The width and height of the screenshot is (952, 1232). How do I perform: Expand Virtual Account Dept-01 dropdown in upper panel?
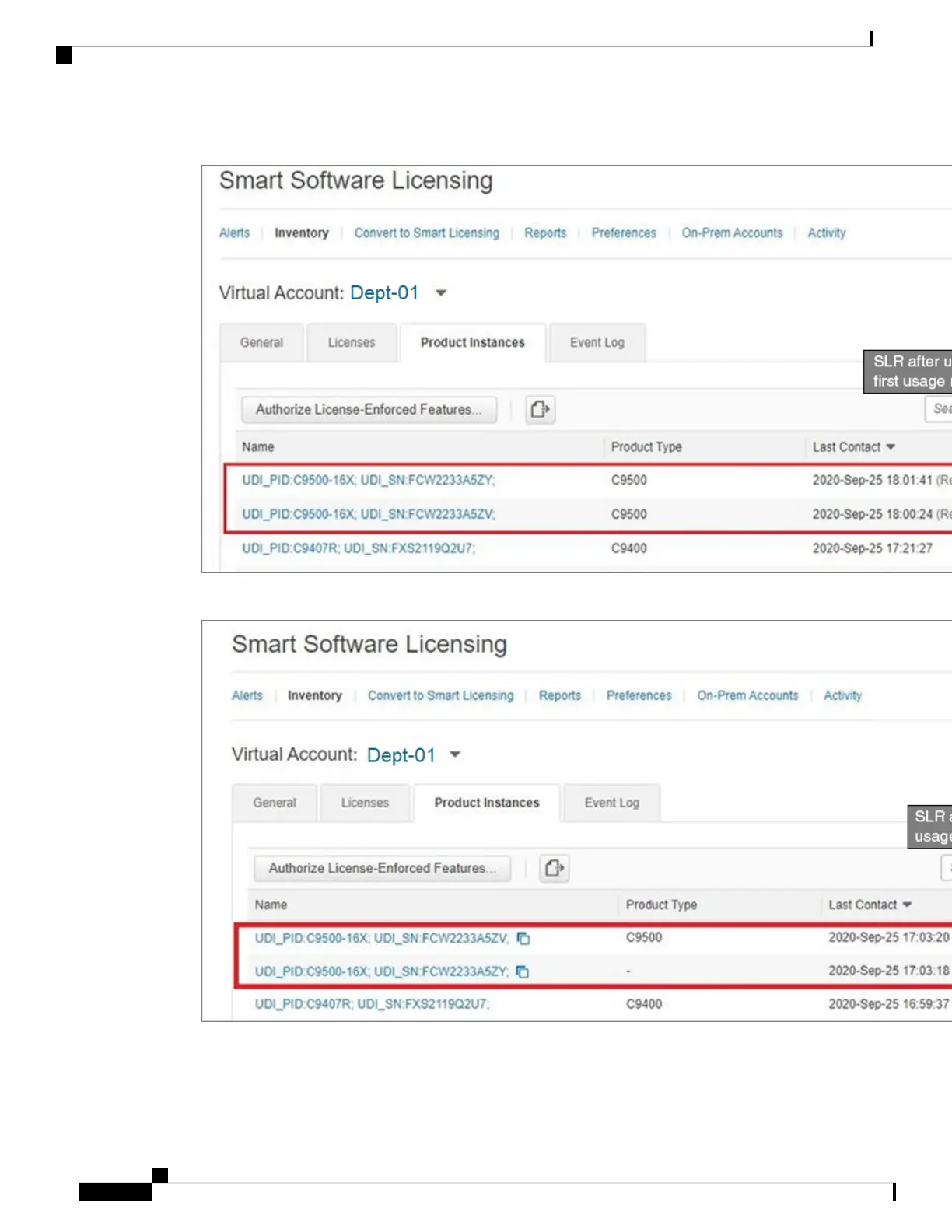click(441, 293)
